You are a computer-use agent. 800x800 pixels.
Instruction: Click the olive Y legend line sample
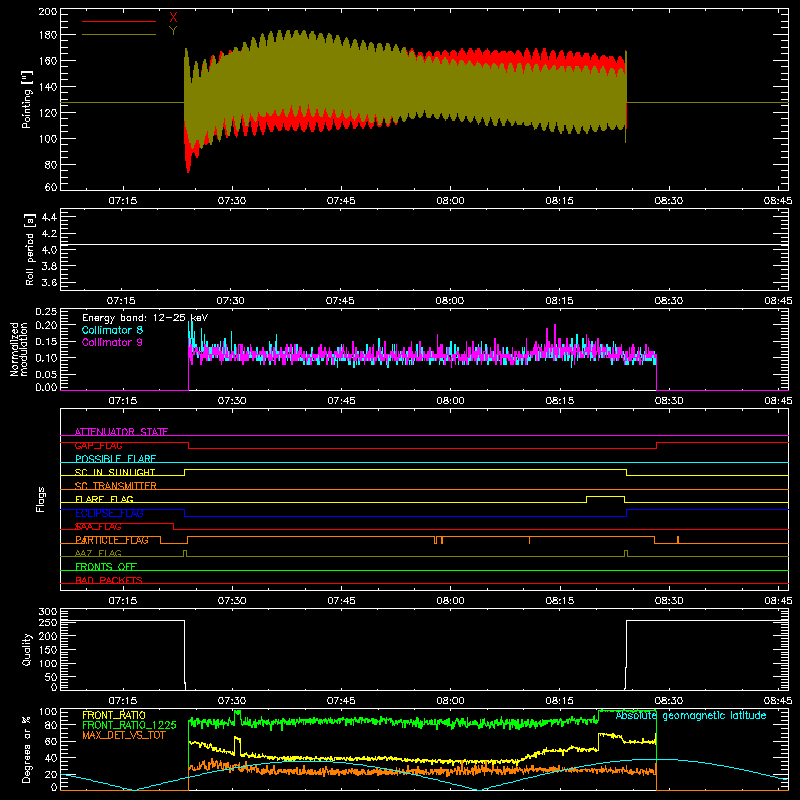pos(119,34)
